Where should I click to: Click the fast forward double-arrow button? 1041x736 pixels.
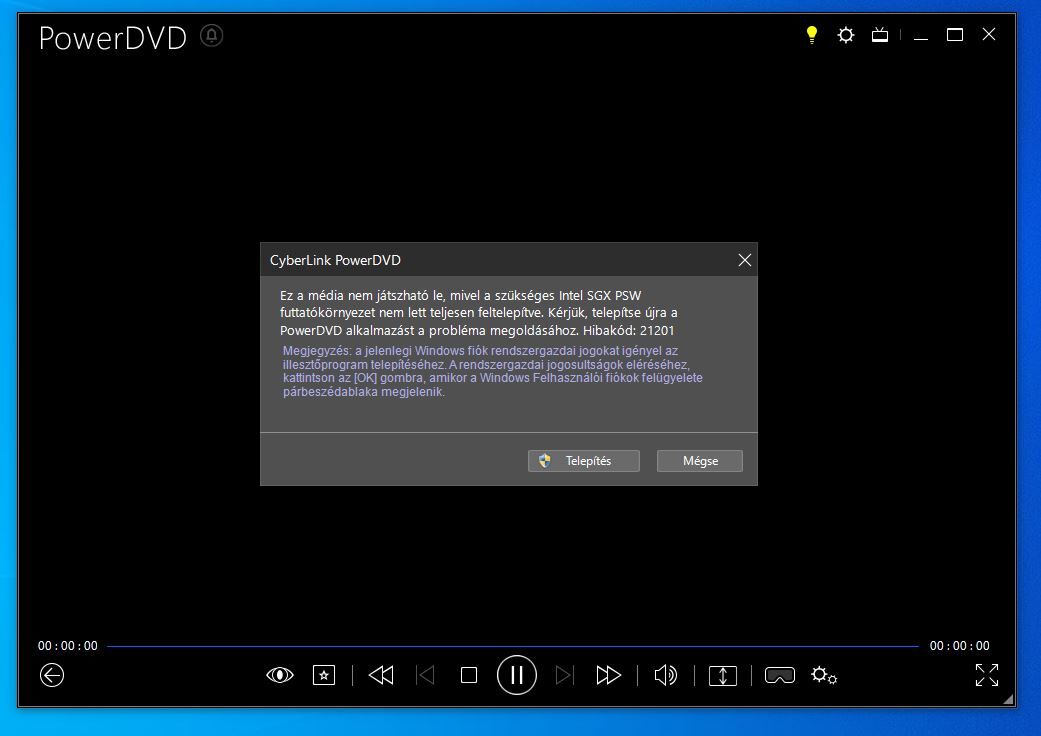tap(608, 675)
